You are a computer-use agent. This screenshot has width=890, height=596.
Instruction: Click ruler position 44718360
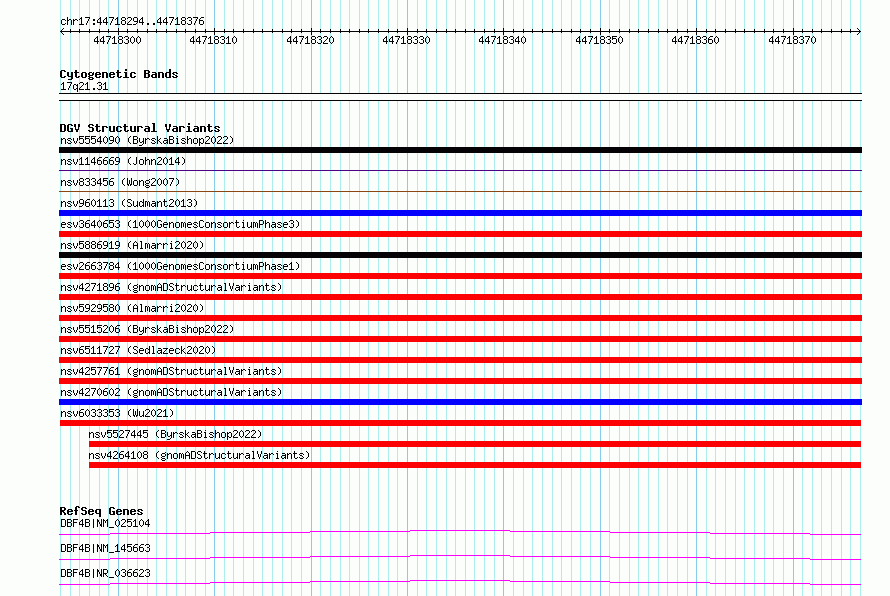point(695,40)
